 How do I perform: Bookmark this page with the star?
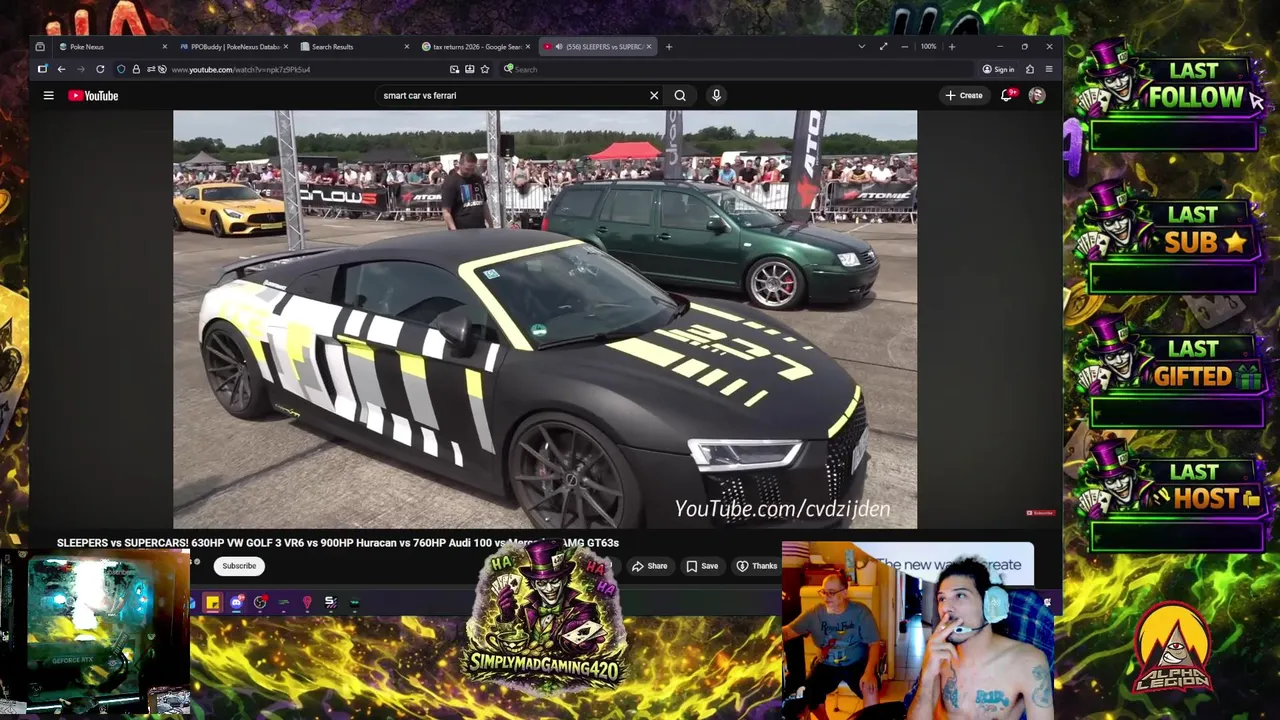coord(485,69)
